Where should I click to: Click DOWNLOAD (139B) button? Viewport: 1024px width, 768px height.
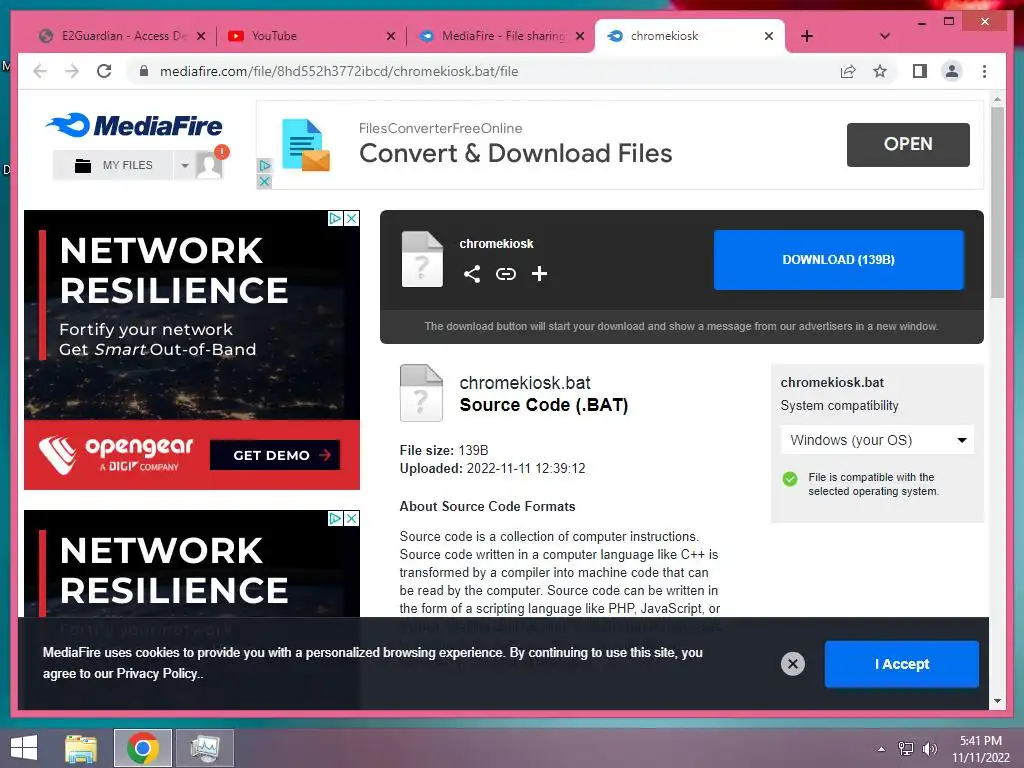point(839,260)
